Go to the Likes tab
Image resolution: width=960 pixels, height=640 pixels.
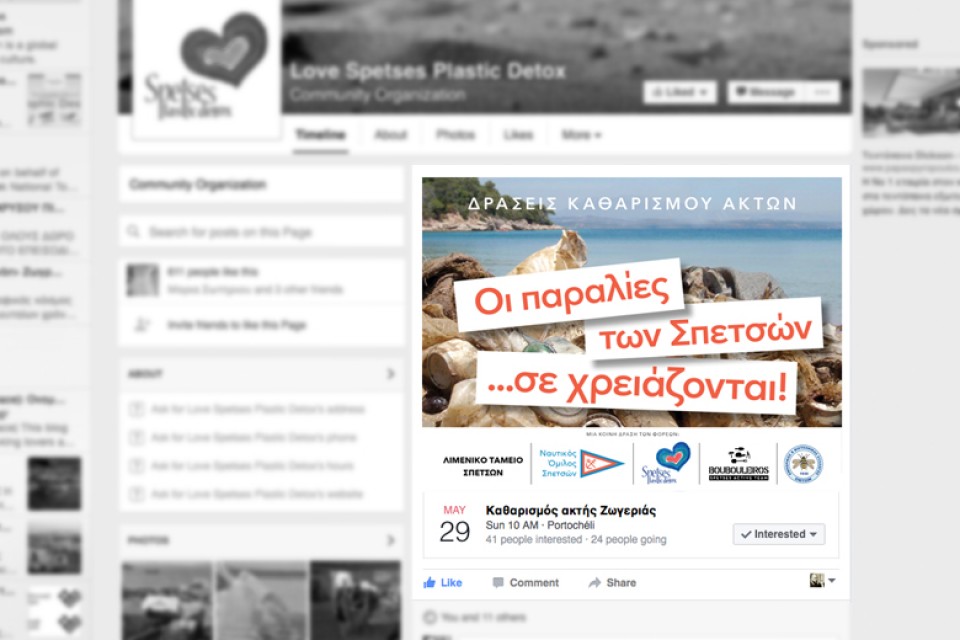point(518,135)
